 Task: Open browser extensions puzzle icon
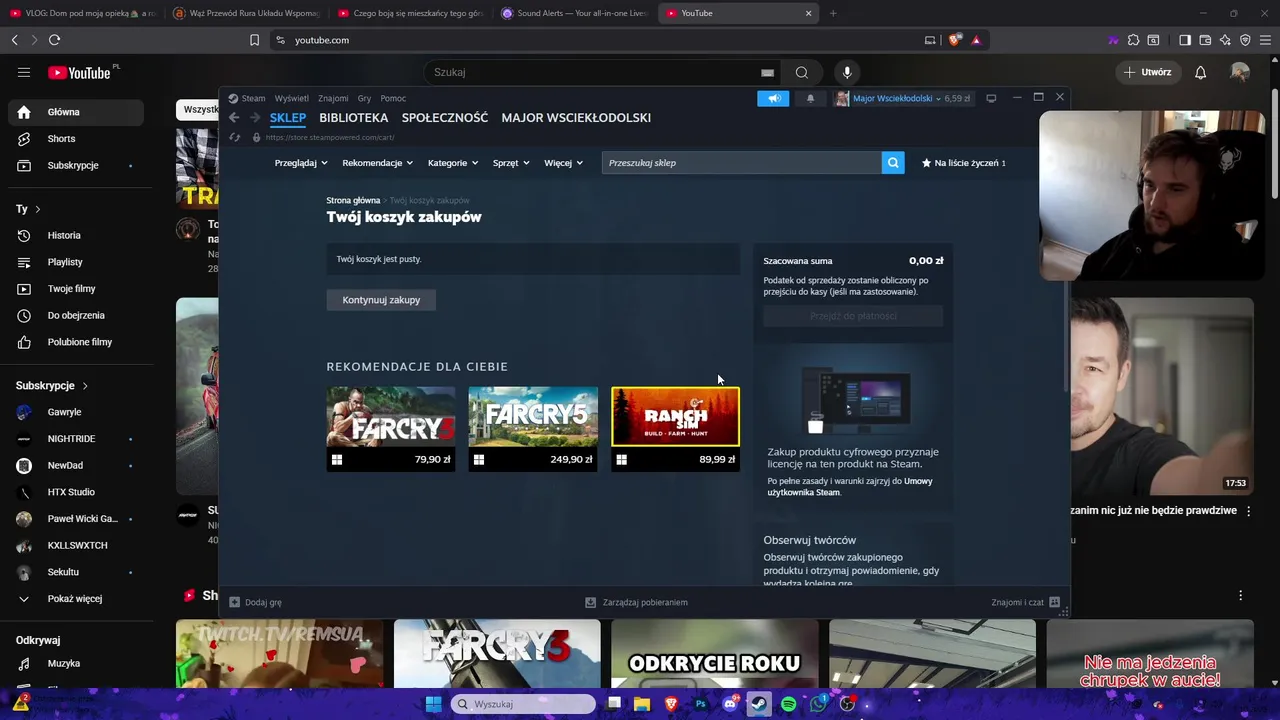1133,40
